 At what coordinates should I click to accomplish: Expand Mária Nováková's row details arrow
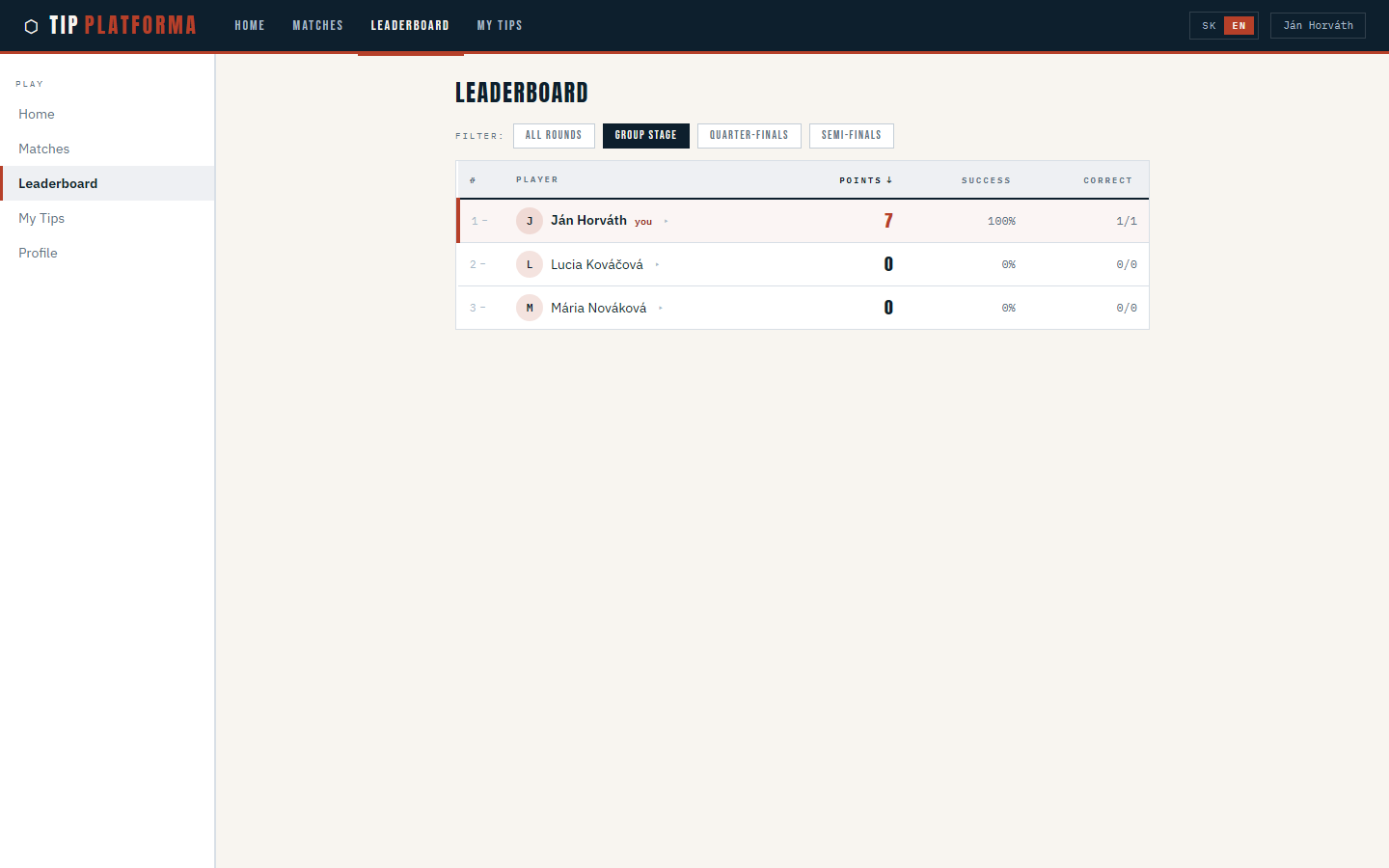click(x=661, y=309)
